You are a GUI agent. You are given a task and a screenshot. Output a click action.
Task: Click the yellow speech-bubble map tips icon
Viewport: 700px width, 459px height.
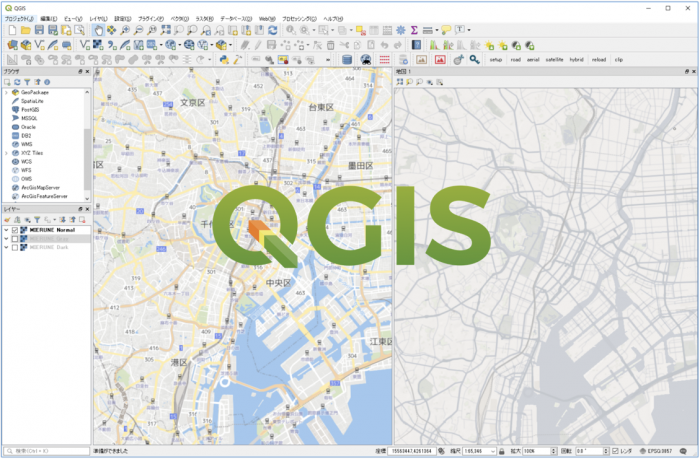446,30
